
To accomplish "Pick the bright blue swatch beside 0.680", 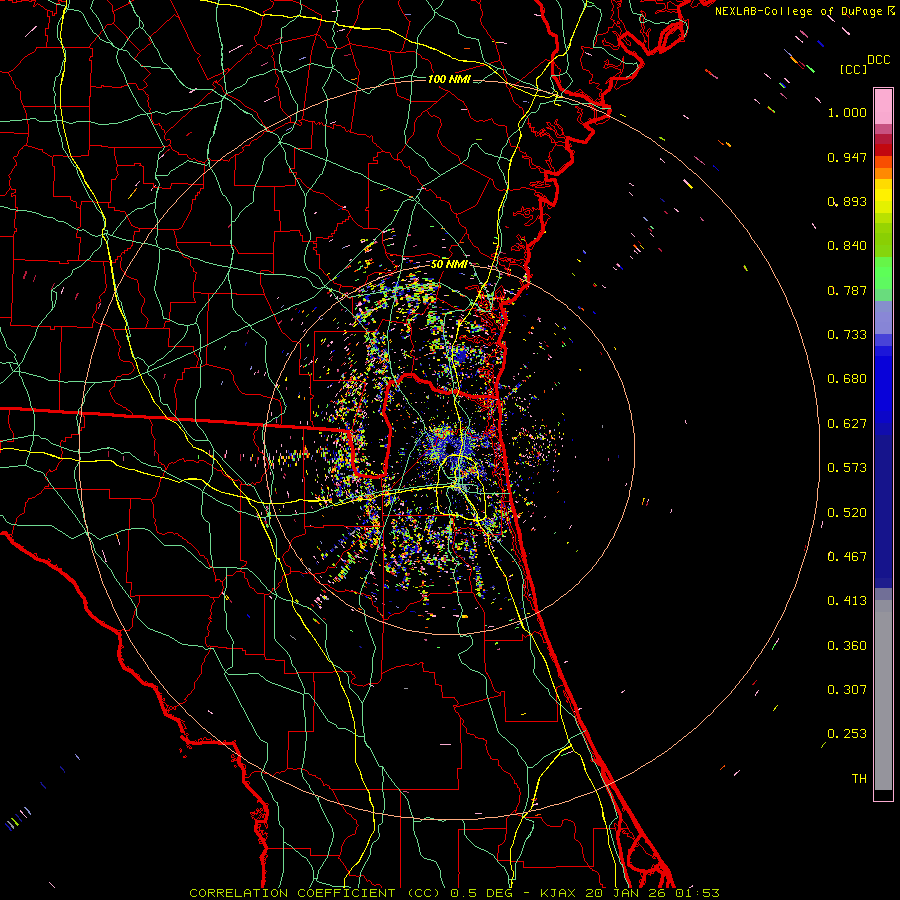I will 883,385.
